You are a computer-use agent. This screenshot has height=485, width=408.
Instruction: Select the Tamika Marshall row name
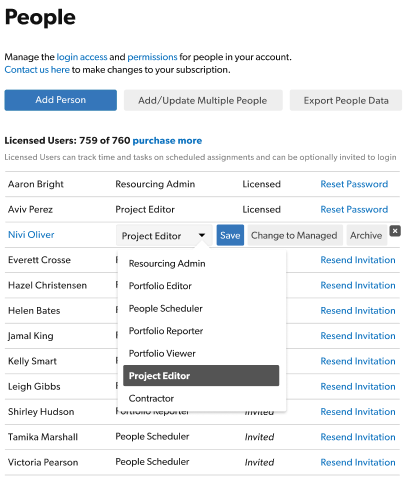coord(43,437)
